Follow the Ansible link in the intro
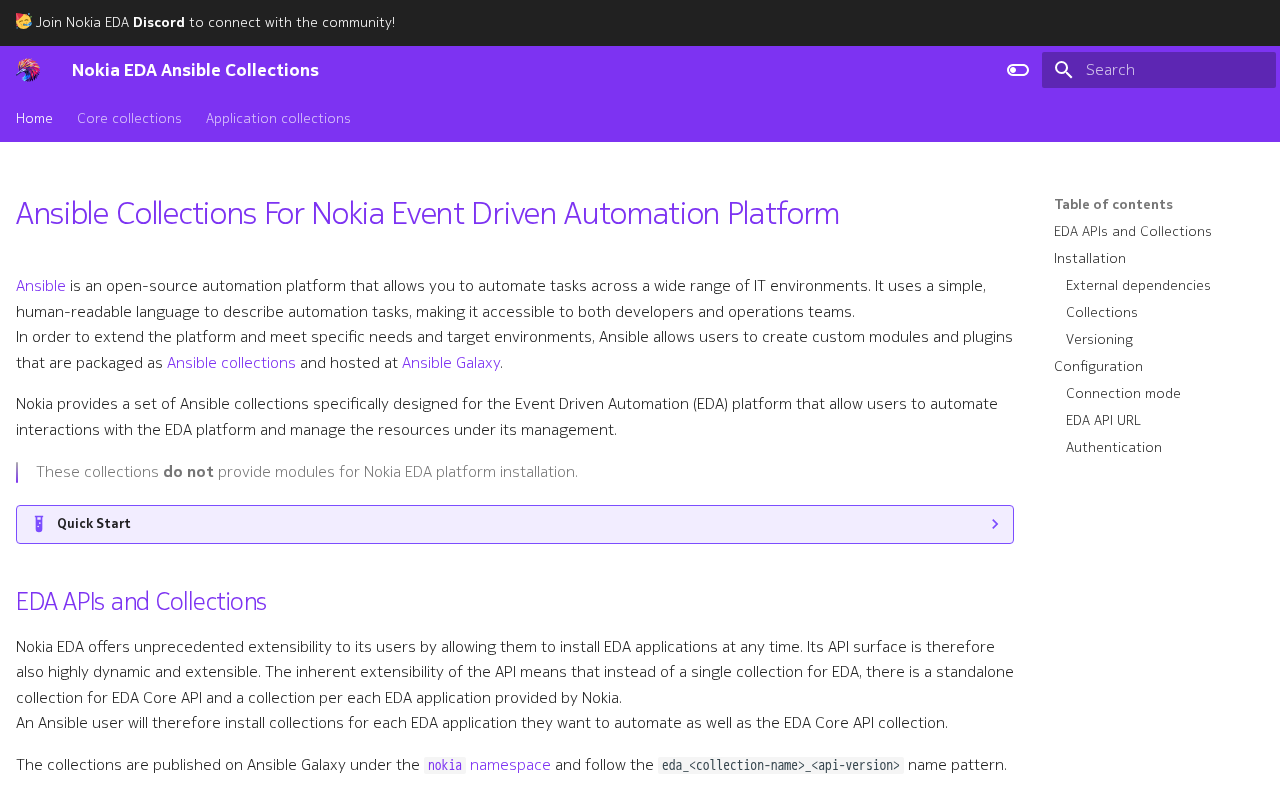Screen dimensions: 1280x800 coord(41,286)
